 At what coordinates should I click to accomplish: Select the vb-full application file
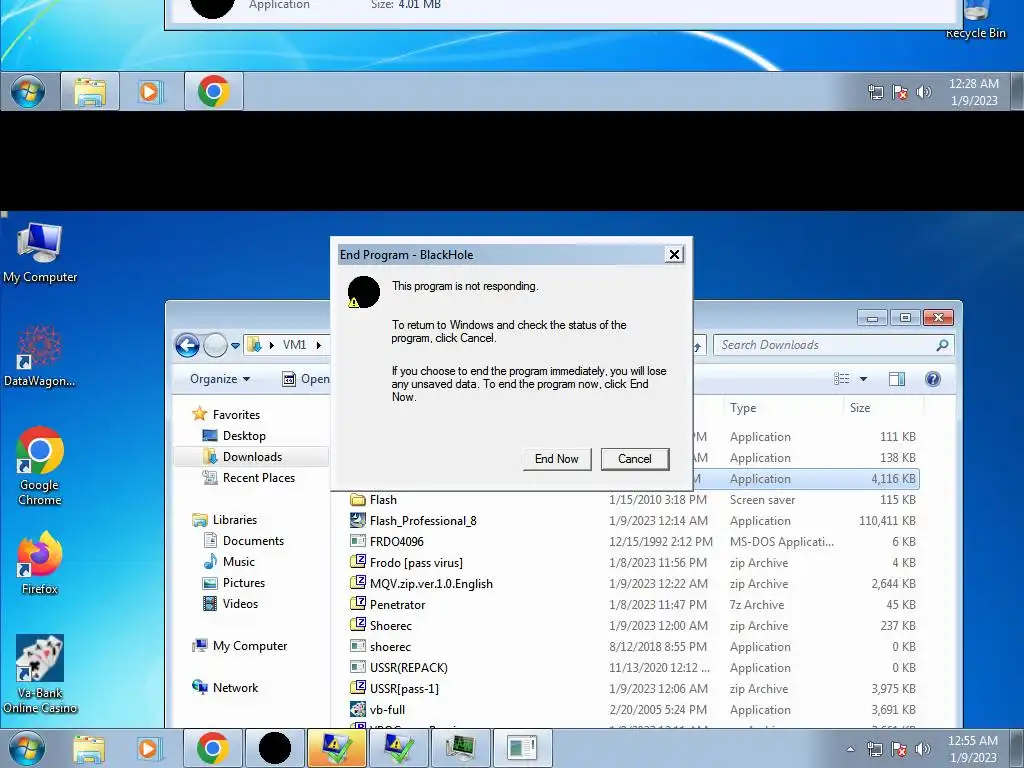click(x=633, y=709)
